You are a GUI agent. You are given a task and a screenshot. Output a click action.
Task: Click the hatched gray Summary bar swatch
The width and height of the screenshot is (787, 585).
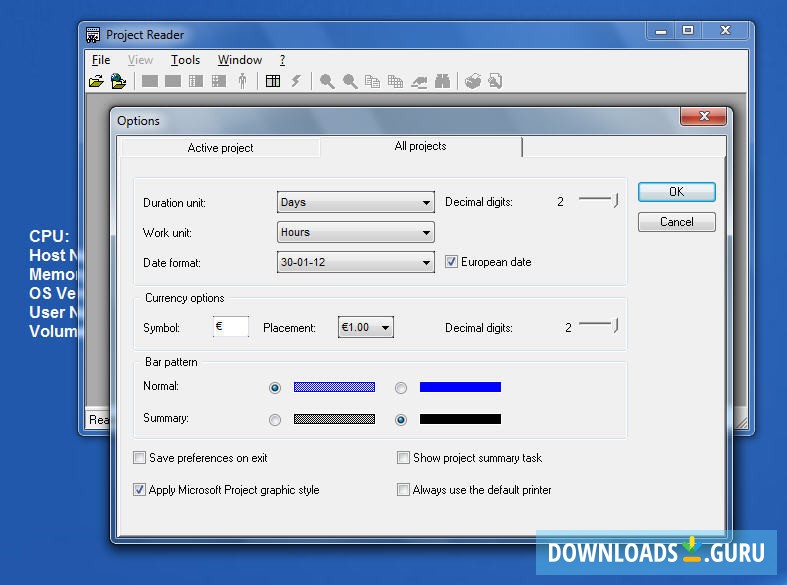click(334, 419)
